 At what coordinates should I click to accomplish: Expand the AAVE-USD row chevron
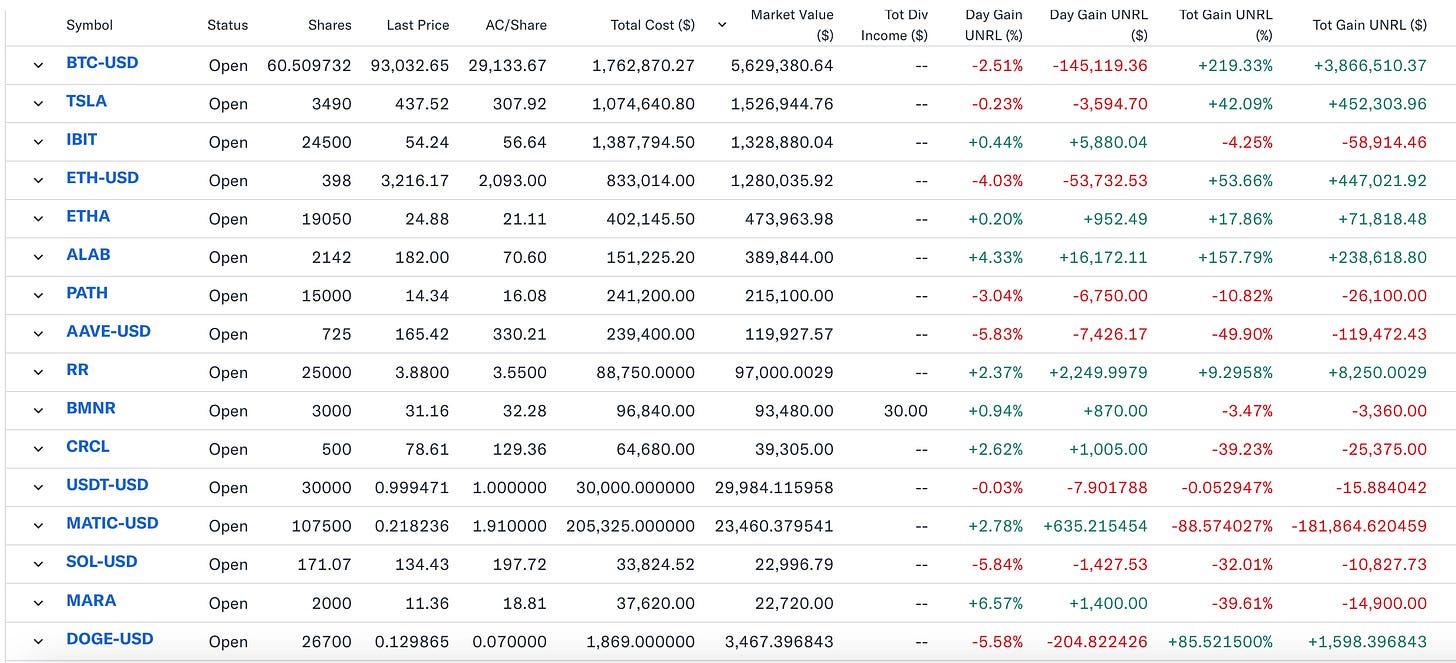pyautogui.click(x=39, y=333)
